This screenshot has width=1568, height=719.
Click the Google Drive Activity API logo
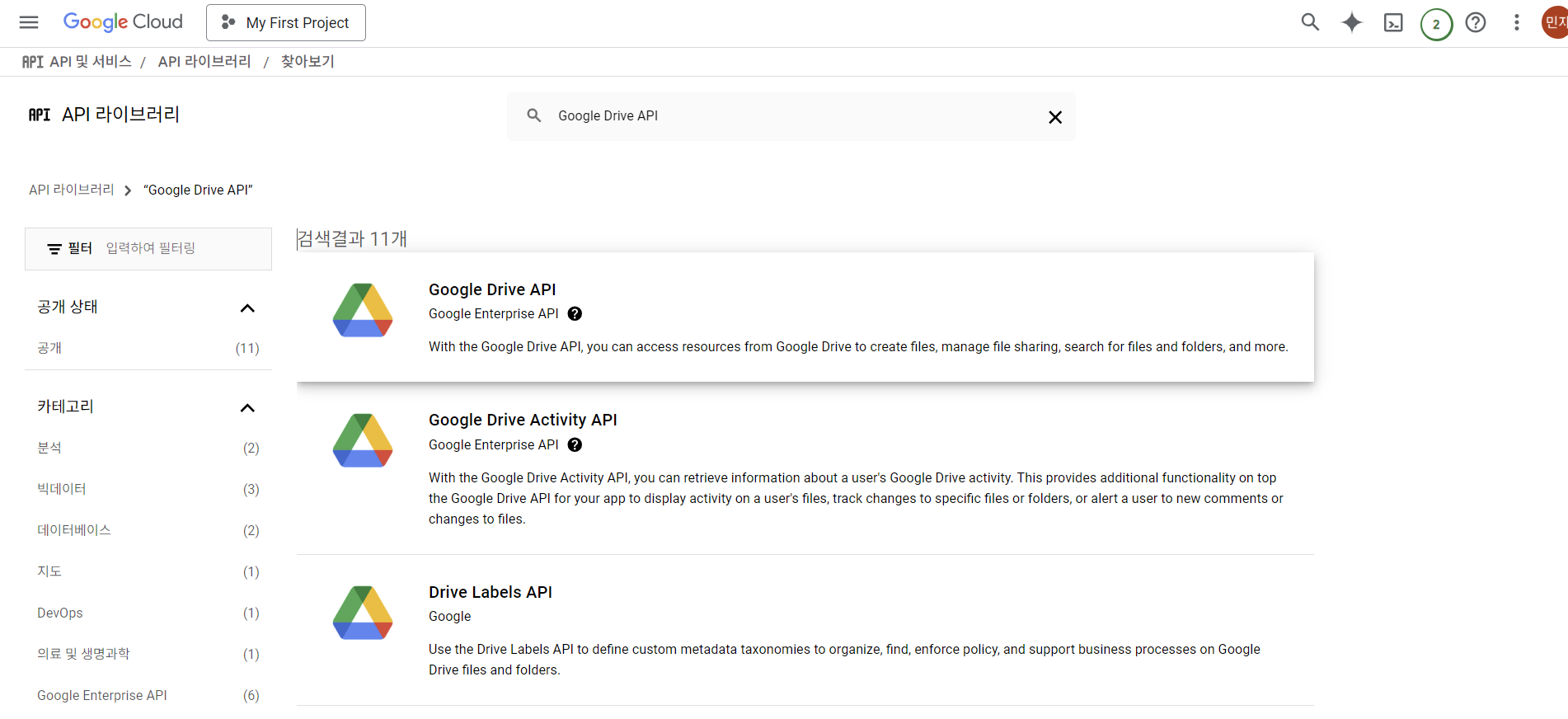(x=363, y=440)
